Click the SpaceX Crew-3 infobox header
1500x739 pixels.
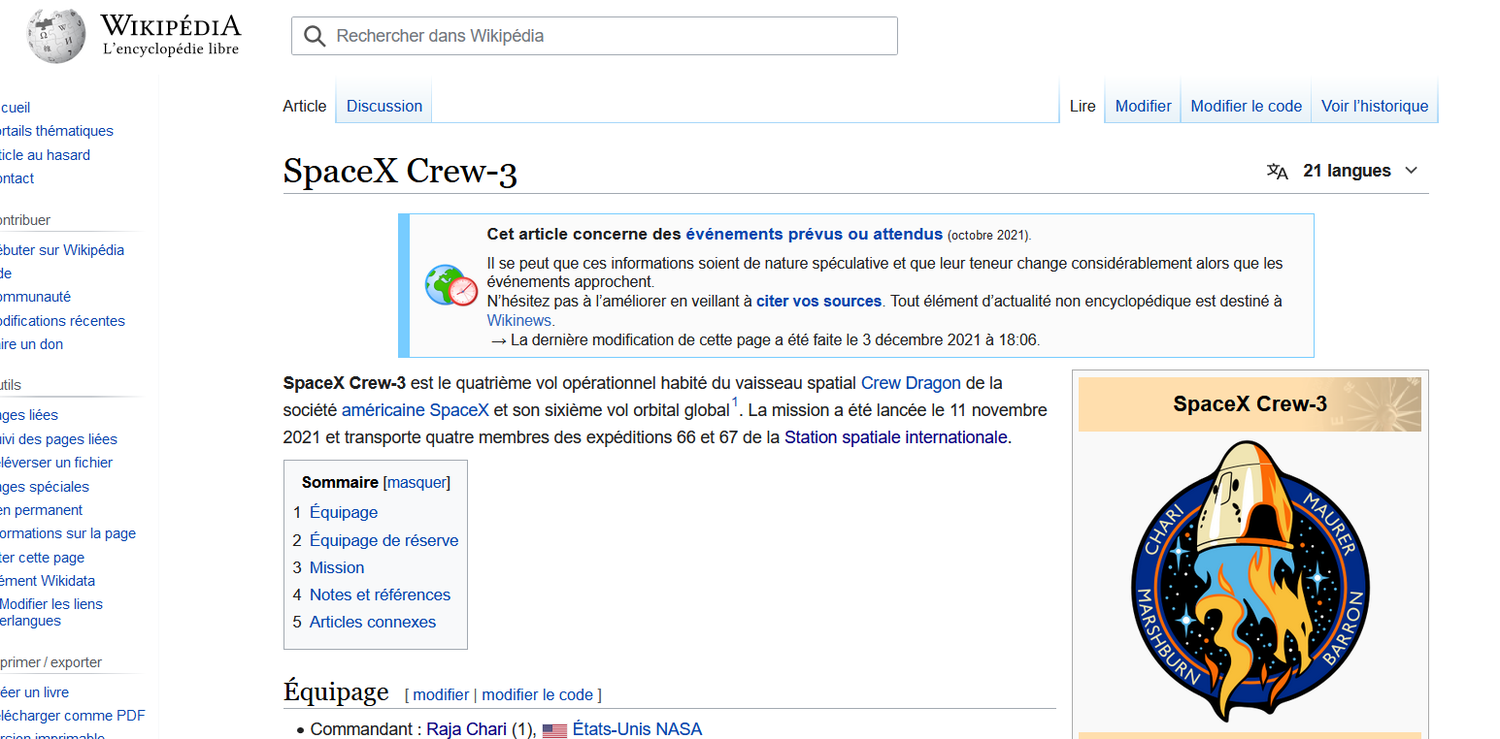[1250, 404]
